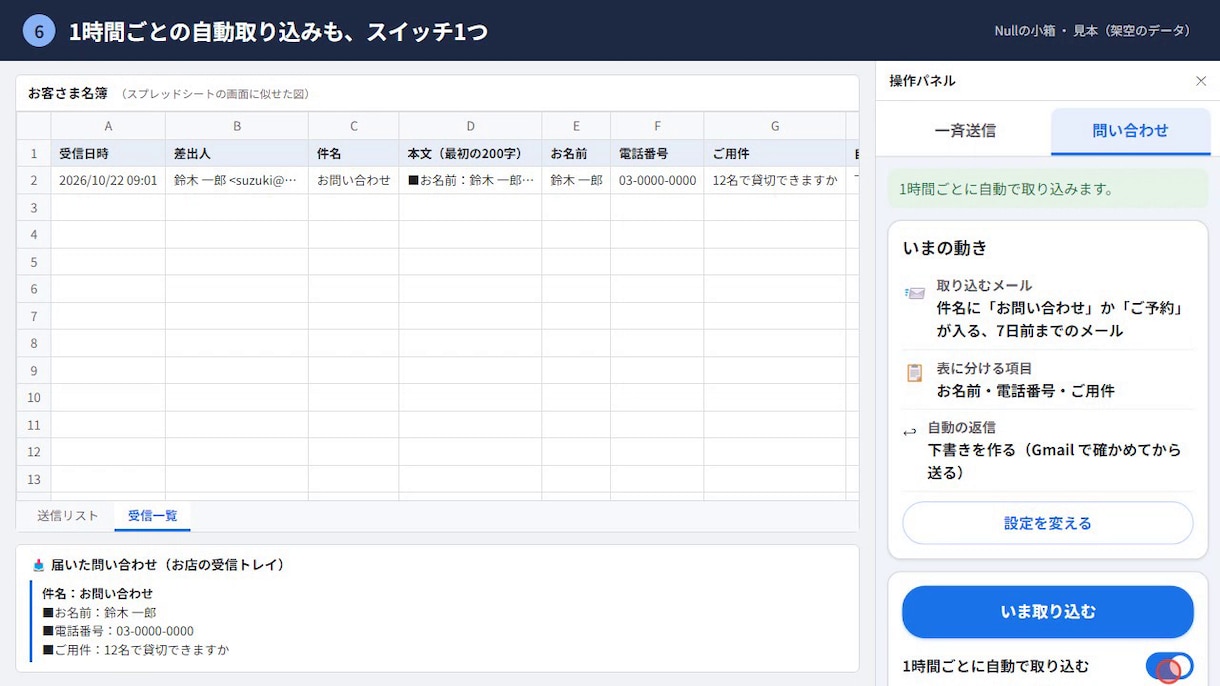Click the envelope icon beside 取り込むメール
The width and height of the screenshot is (1220, 686).
[x=915, y=293]
